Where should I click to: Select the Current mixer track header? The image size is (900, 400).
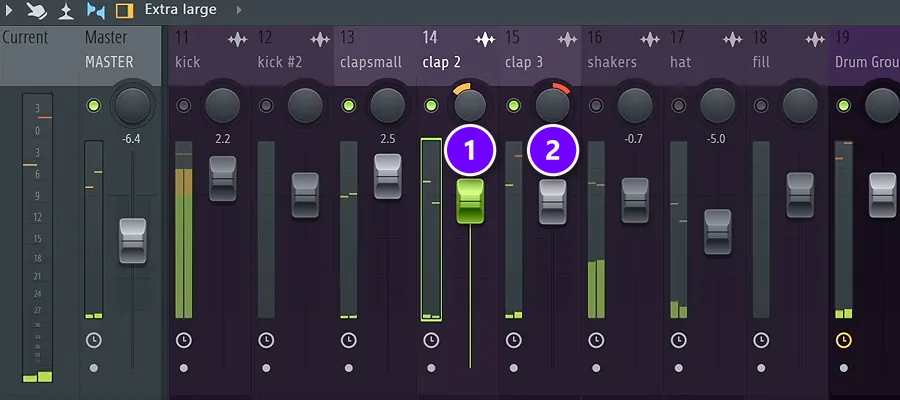coord(39,56)
